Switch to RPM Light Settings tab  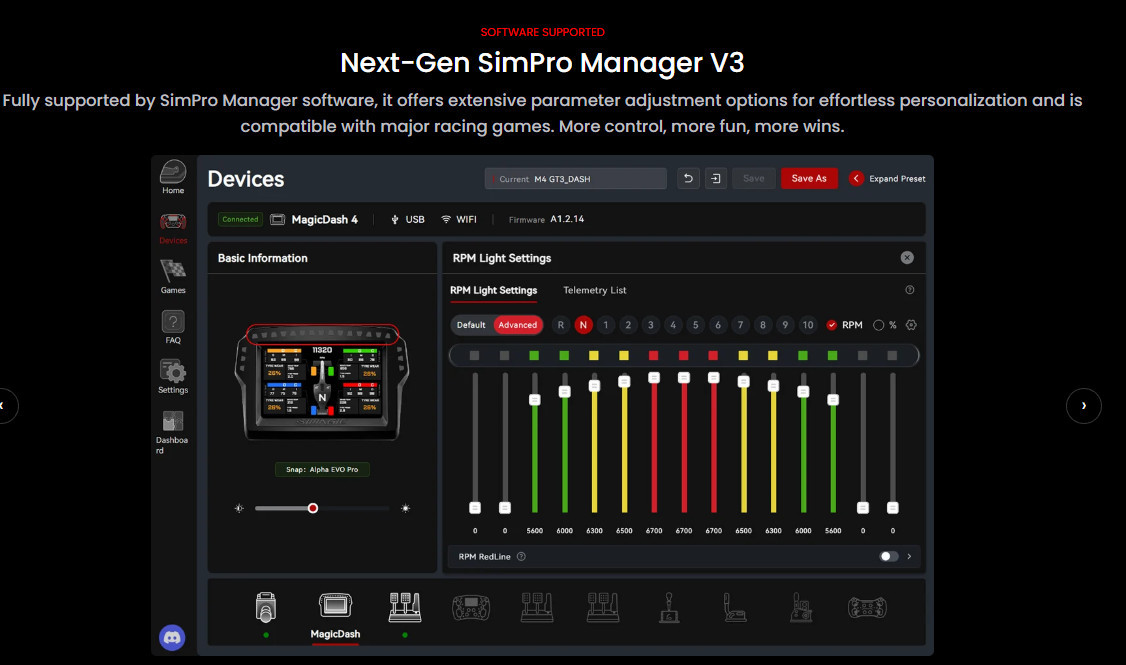(x=493, y=290)
